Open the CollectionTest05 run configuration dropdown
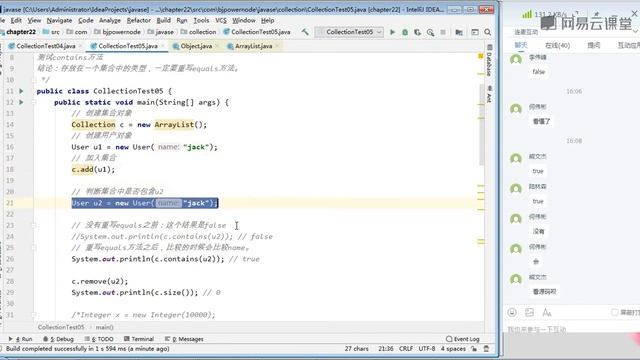 (x=349, y=32)
